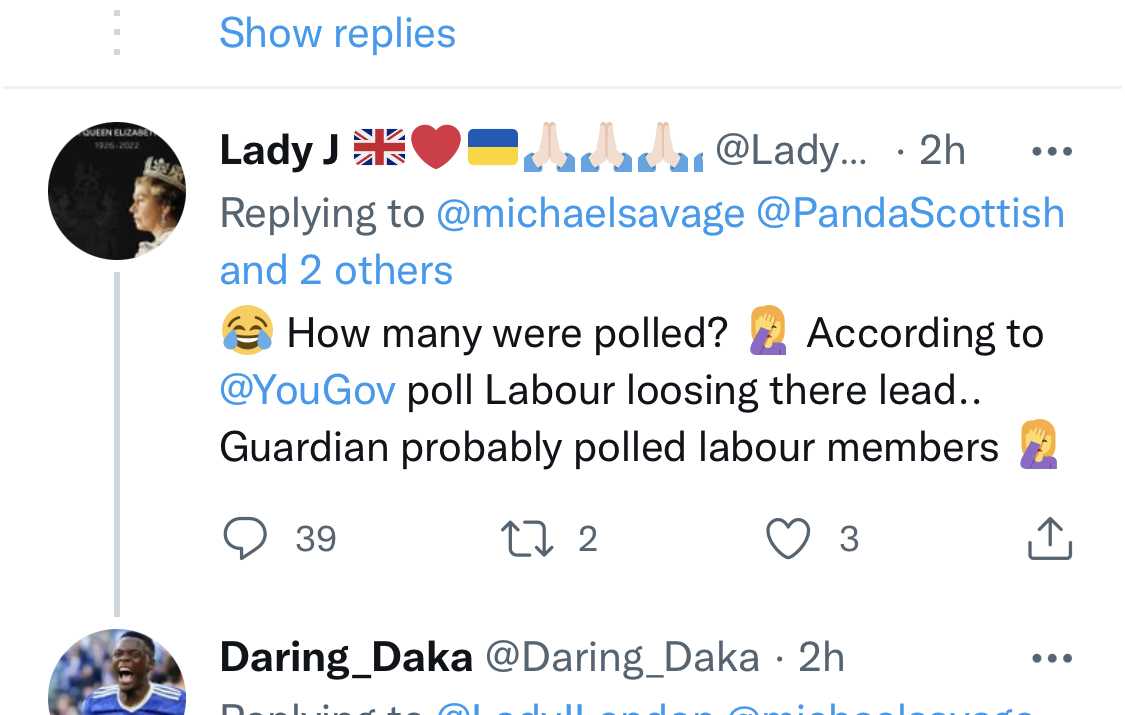Open the tweet text about Guardian polling
1125x715 pixels.
click(608, 448)
